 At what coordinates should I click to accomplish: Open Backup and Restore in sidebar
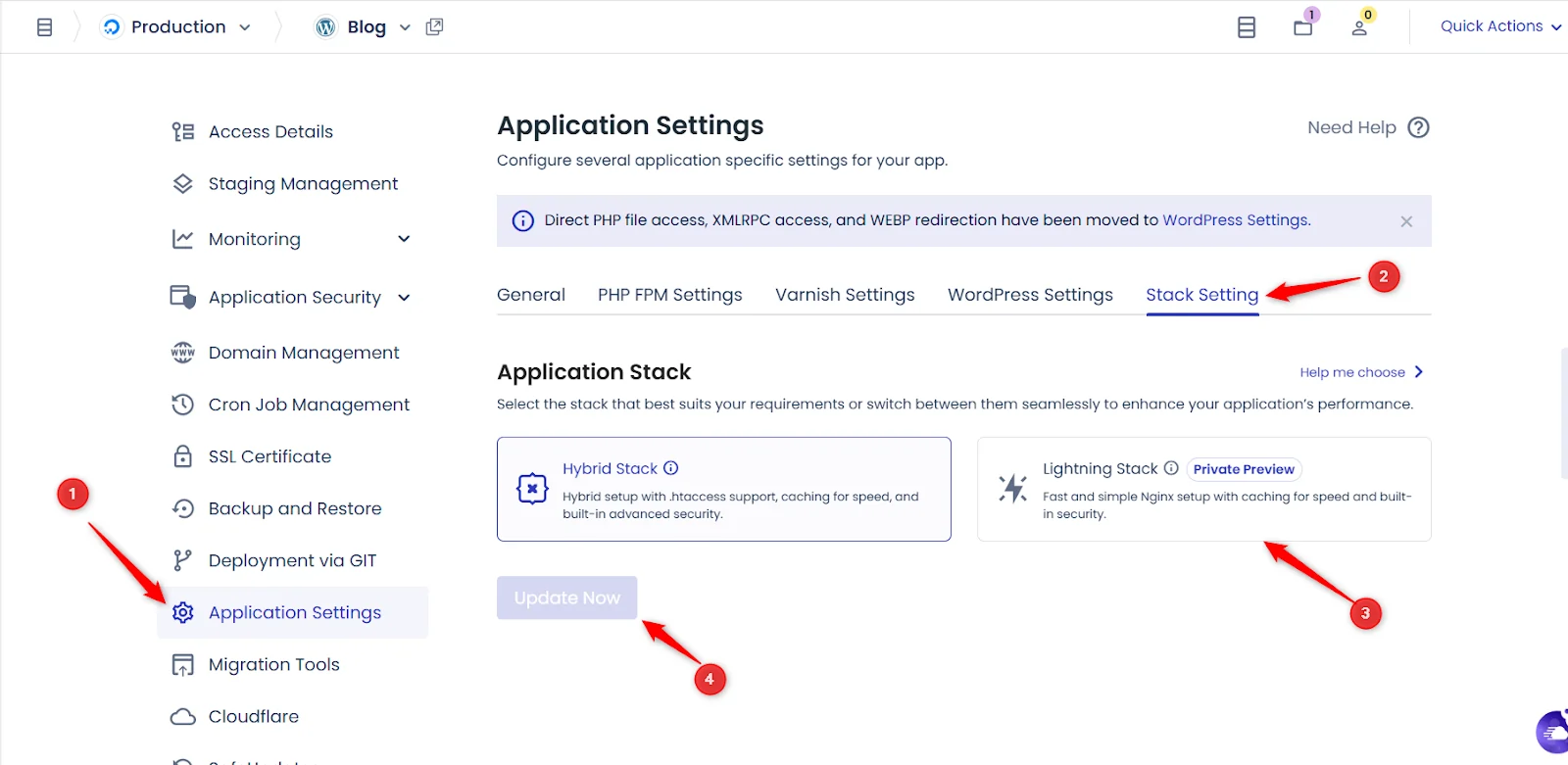pos(295,508)
